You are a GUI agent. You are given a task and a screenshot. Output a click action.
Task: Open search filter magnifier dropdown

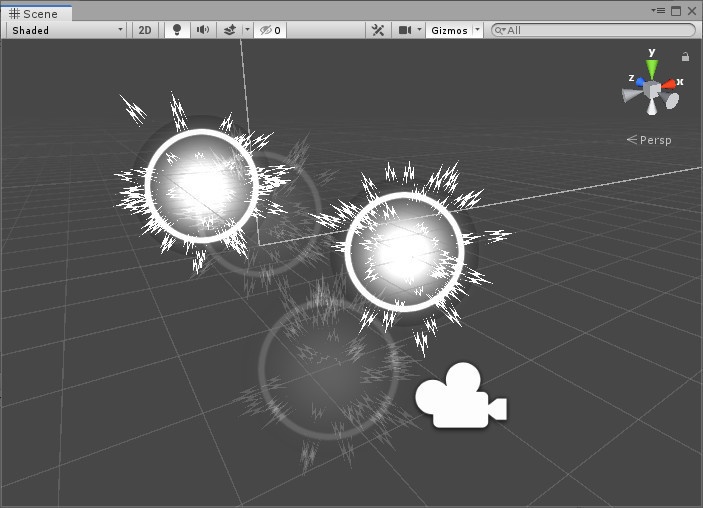click(499, 30)
